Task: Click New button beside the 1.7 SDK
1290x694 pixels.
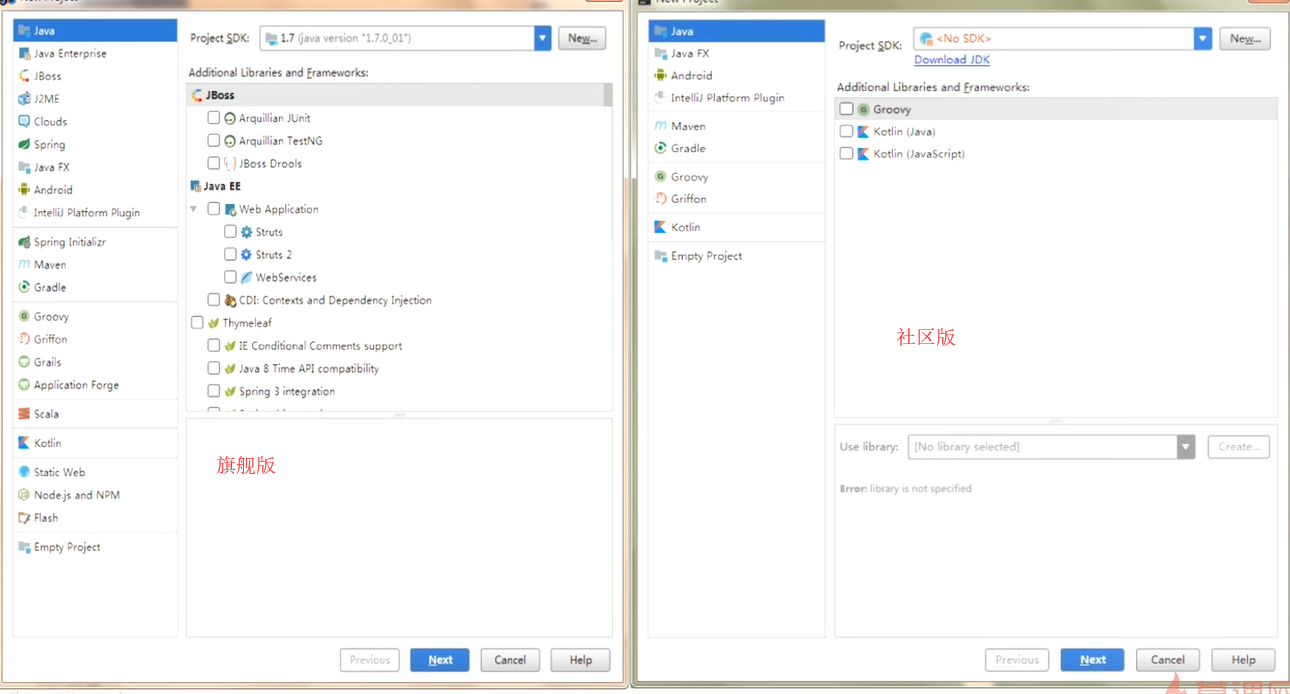Action: (x=582, y=38)
